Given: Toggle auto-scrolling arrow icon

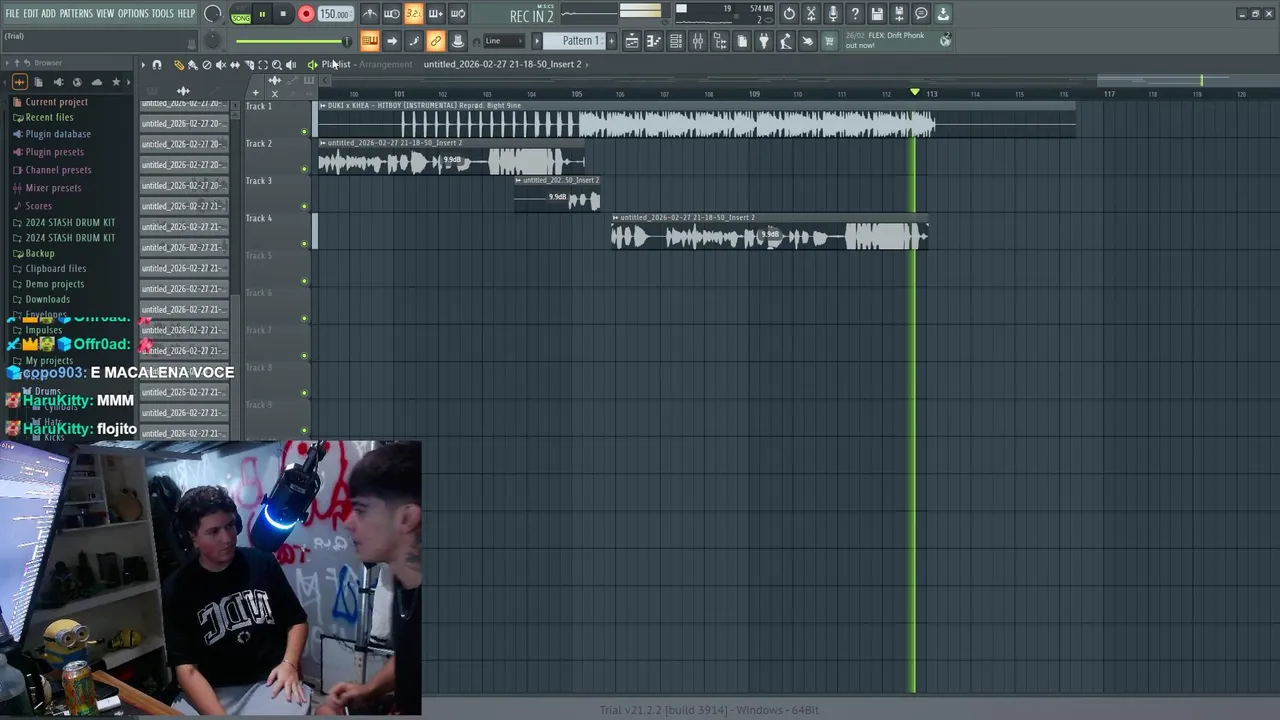Looking at the screenshot, I should pos(392,41).
